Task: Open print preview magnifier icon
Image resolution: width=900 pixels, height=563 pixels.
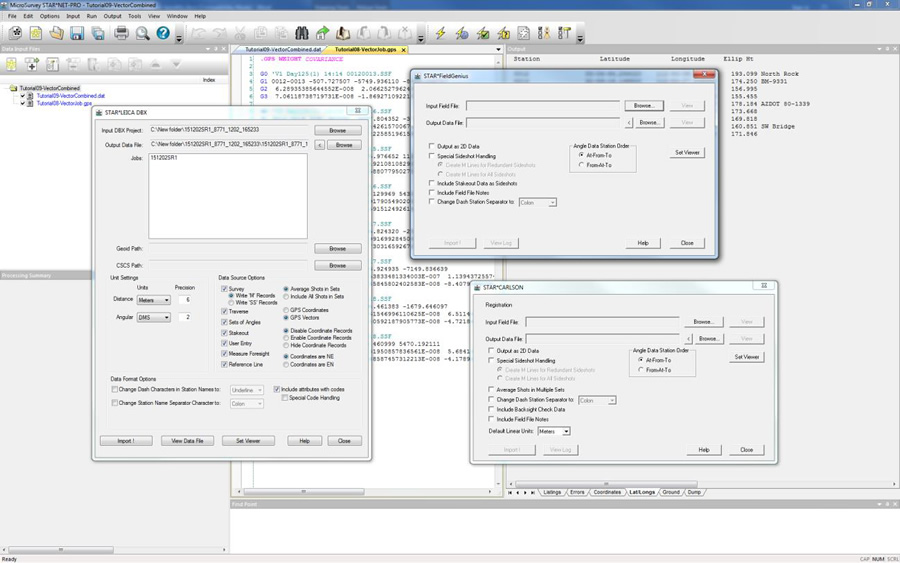Action: point(142,33)
